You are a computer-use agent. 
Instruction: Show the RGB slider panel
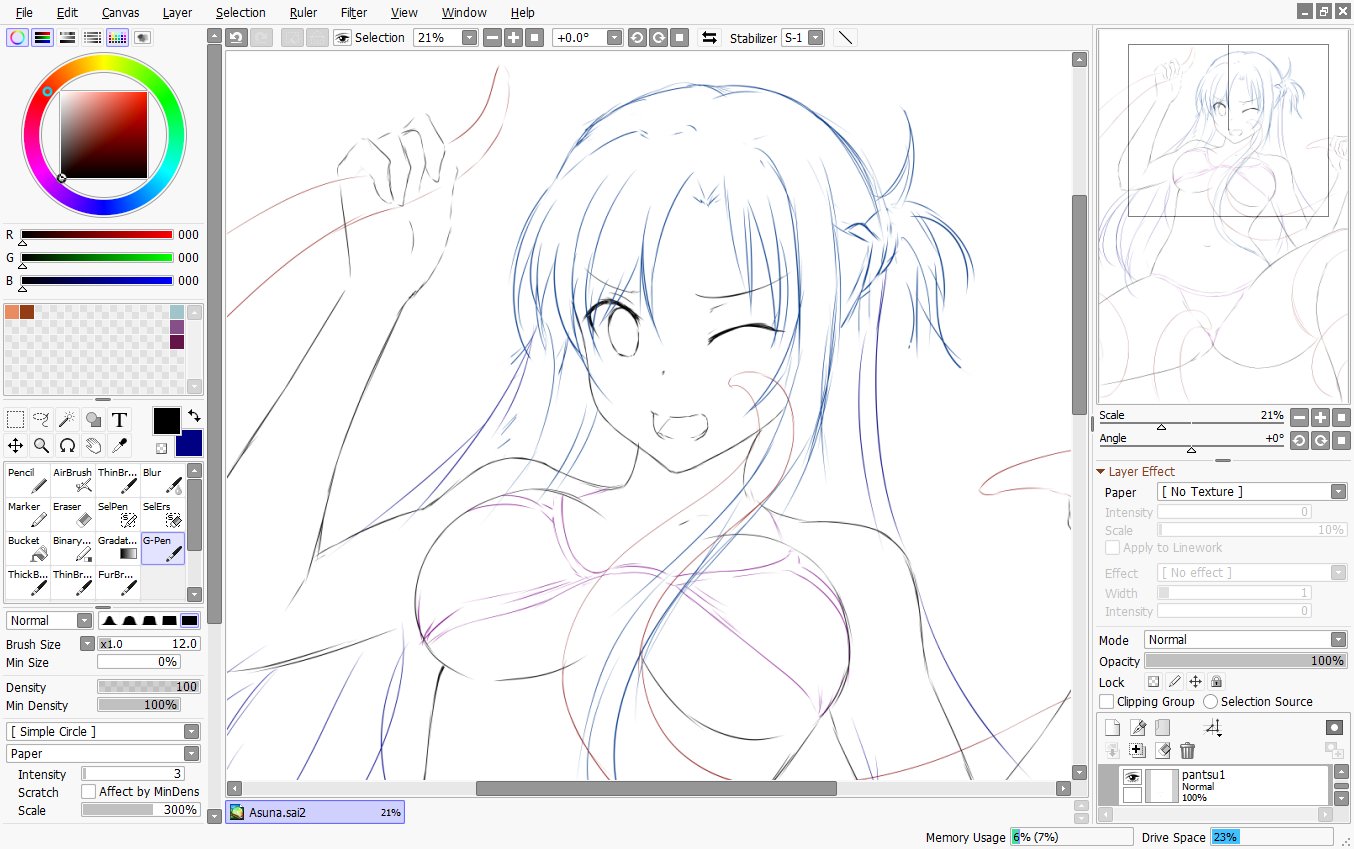42,37
